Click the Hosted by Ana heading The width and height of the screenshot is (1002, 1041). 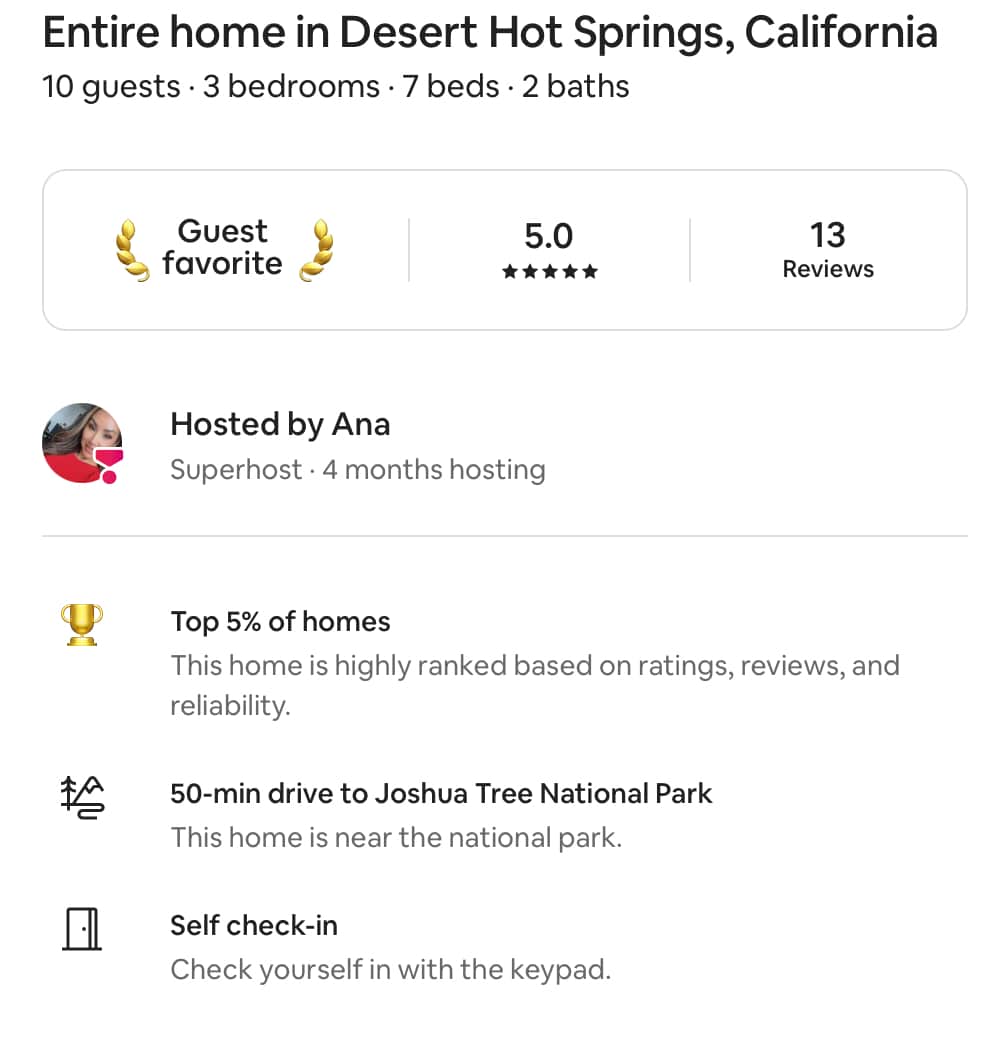[280, 424]
